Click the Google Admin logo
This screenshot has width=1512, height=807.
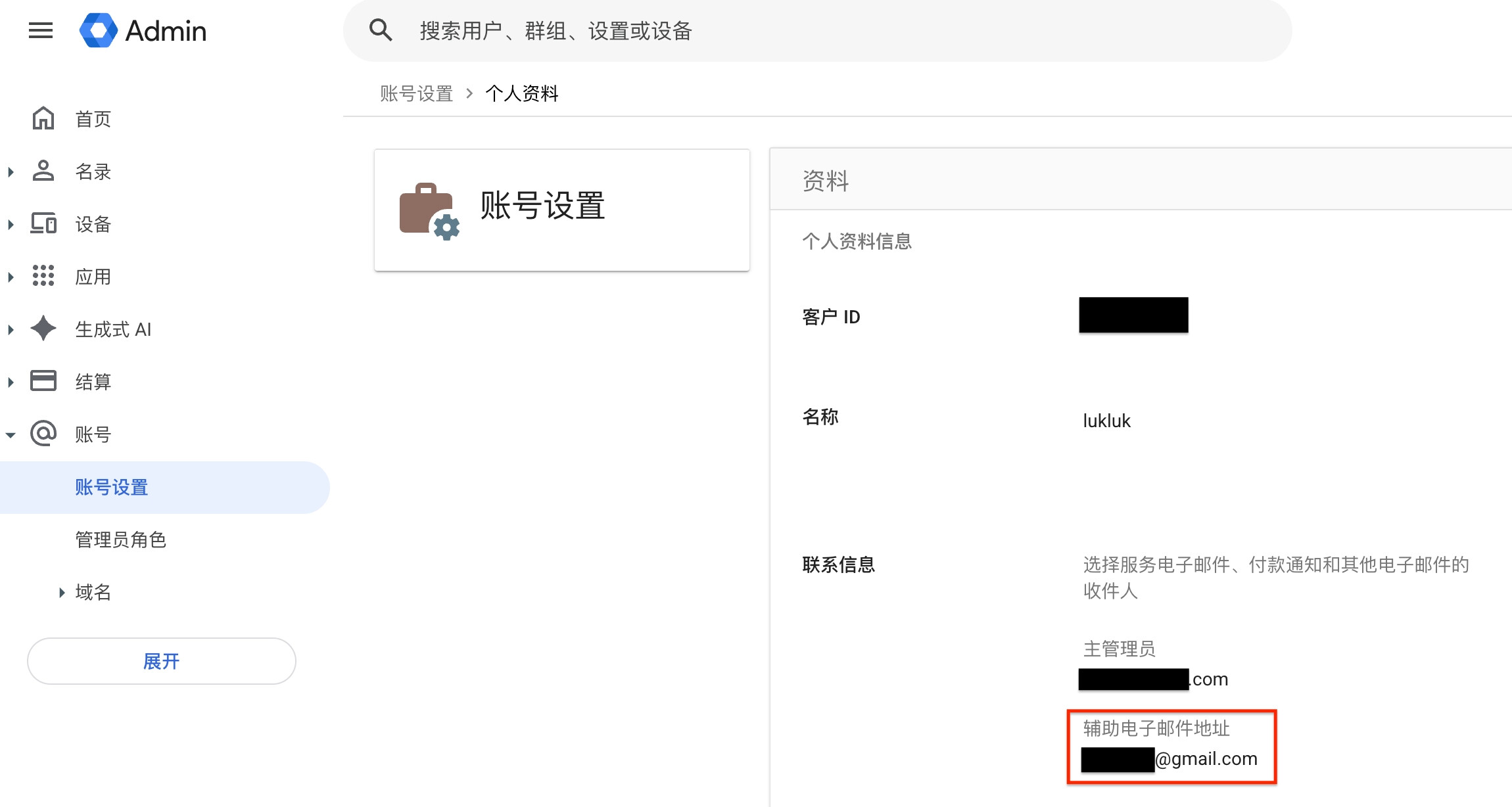(x=143, y=30)
